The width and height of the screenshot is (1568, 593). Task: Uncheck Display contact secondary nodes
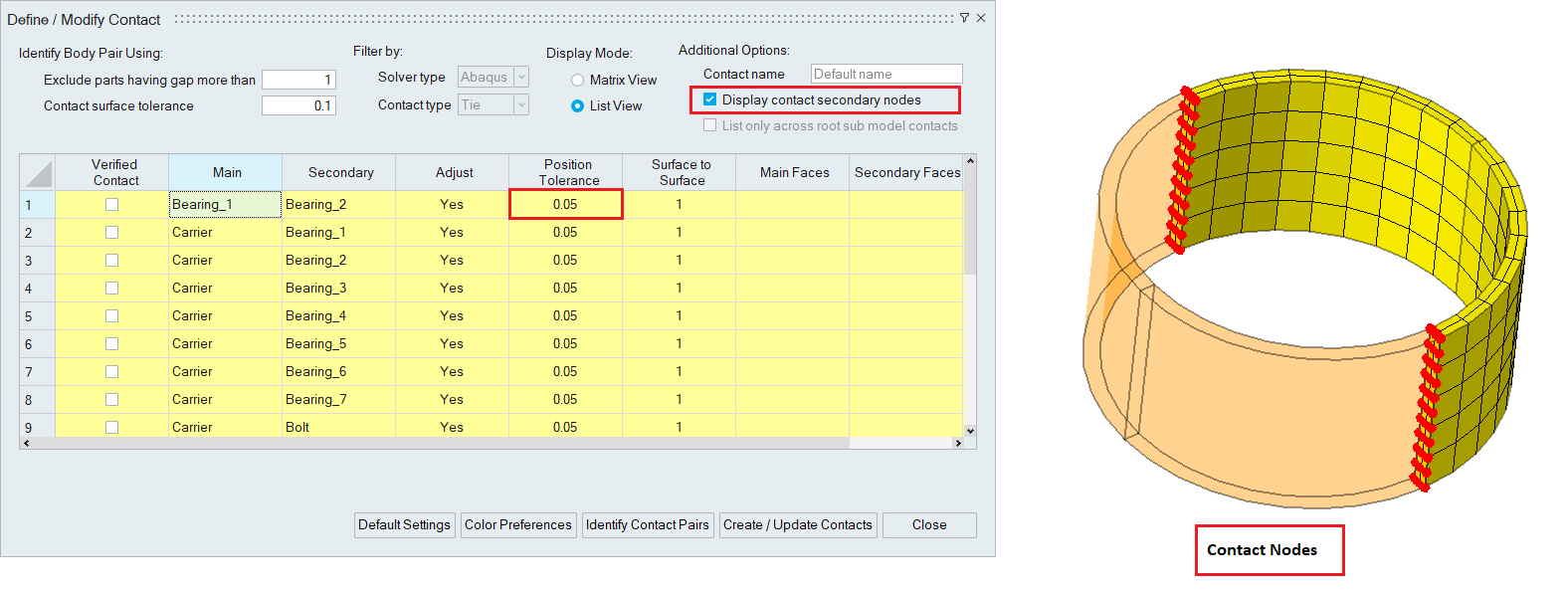click(x=709, y=99)
